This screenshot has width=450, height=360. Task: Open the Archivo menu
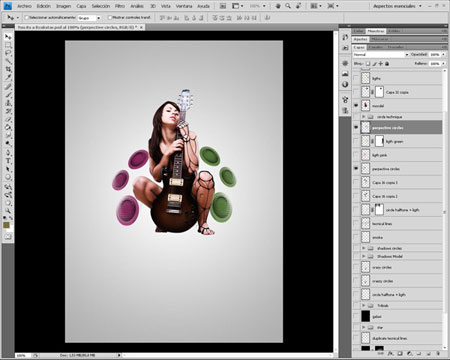[24, 6]
